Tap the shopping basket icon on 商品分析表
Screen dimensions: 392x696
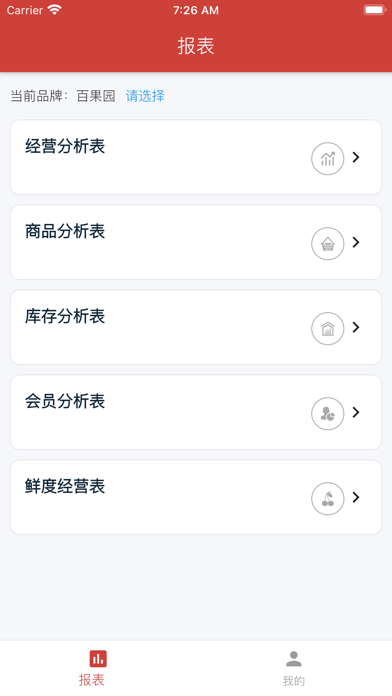pyautogui.click(x=328, y=244)
